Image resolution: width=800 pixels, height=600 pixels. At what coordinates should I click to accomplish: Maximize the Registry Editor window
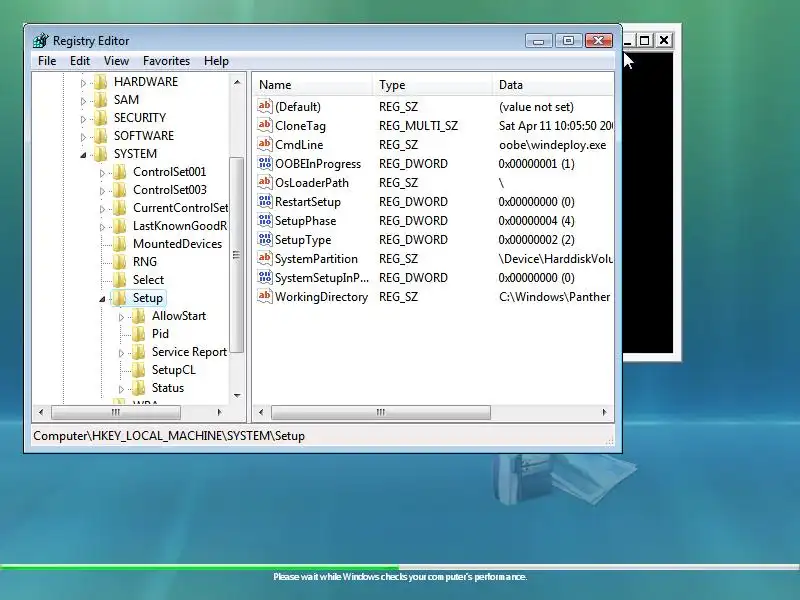[x=568, y=40]
